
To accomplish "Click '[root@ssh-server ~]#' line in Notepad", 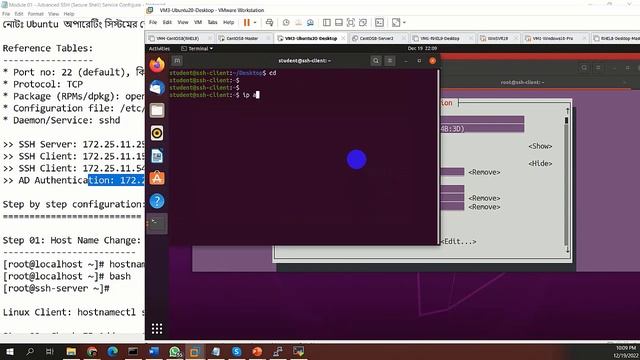I will [56, 288].
